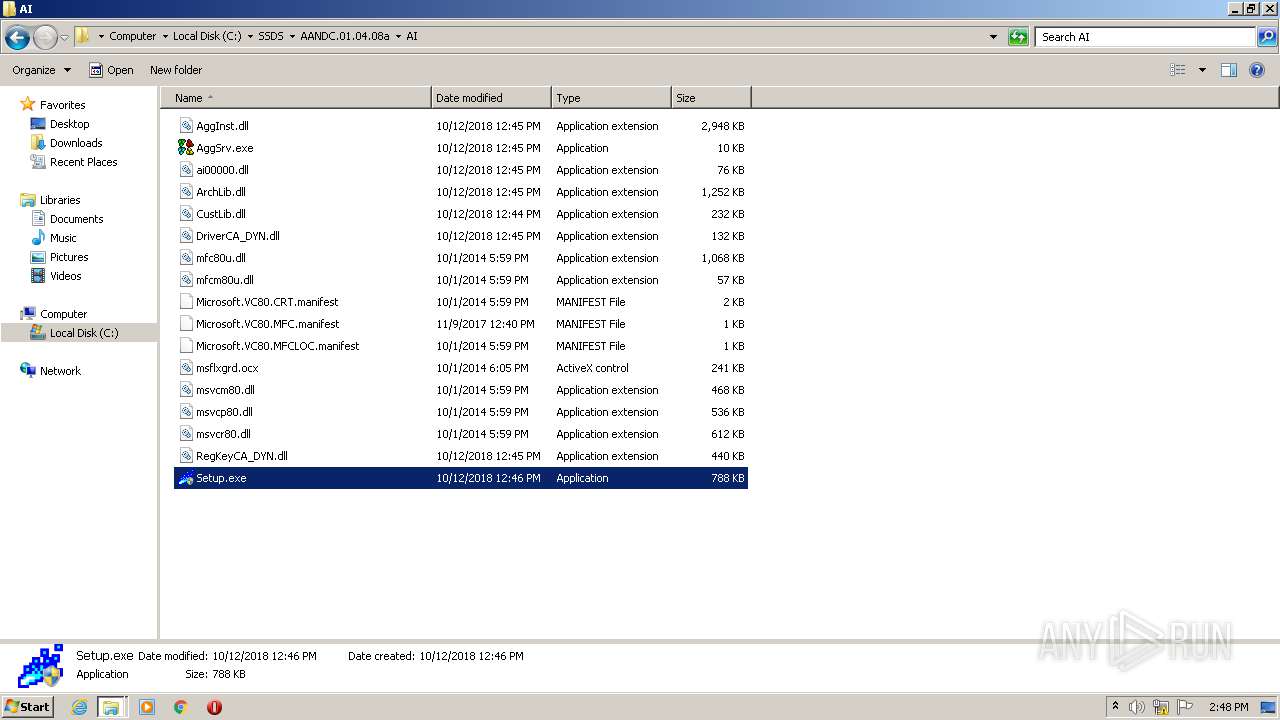Screen dimensions: 1280x720
Task: Click the msvcr80.dll file icon
Action: point(186,434)
